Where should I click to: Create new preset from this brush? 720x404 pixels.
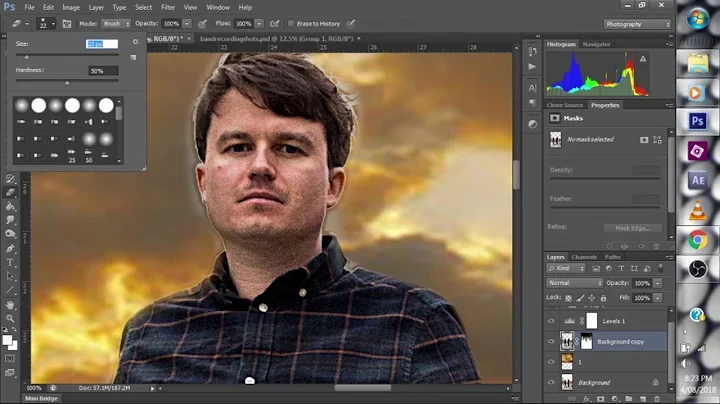133,57
